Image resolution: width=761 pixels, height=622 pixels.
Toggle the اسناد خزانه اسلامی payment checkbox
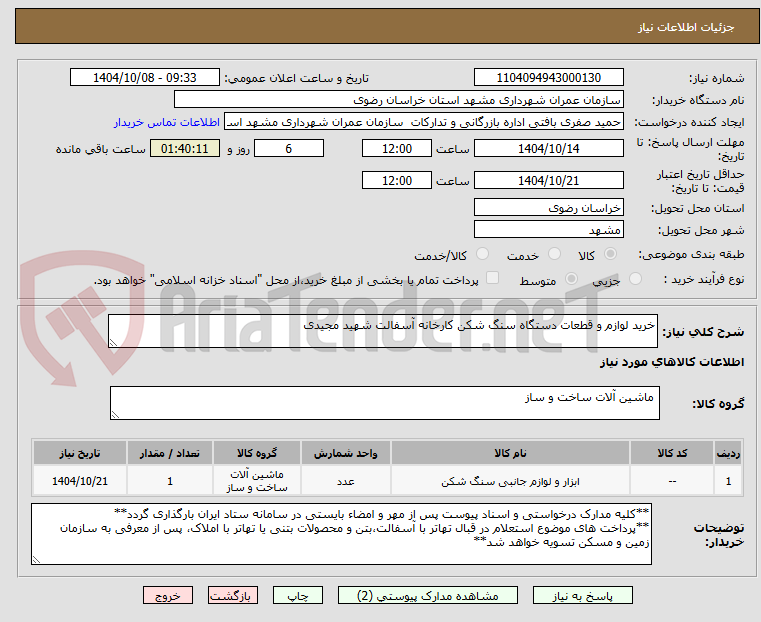(x=493, y=278)
